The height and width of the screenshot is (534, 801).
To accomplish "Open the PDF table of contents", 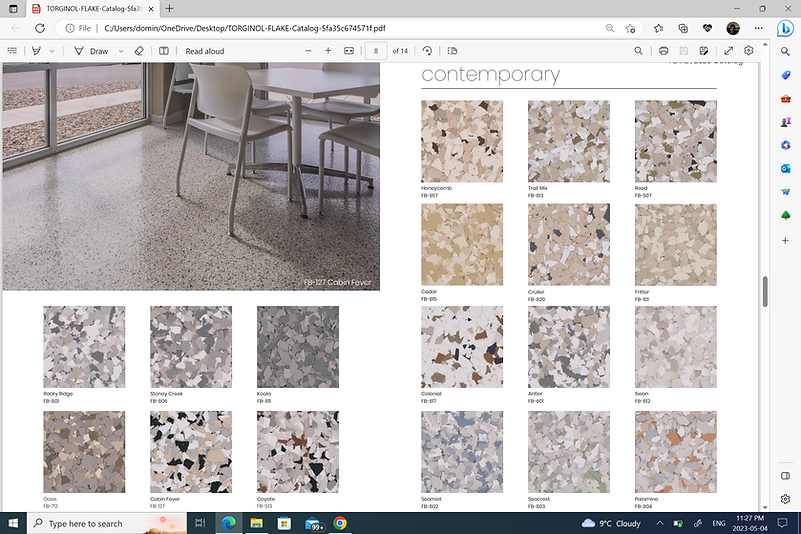I will coord(12,51).
